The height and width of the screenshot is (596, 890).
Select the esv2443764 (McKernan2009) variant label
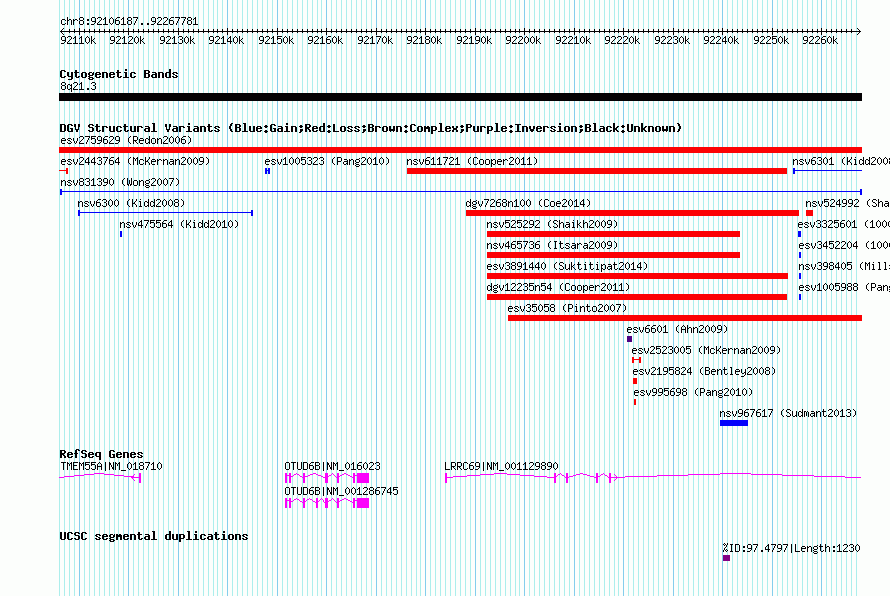[x=135, y=161]
